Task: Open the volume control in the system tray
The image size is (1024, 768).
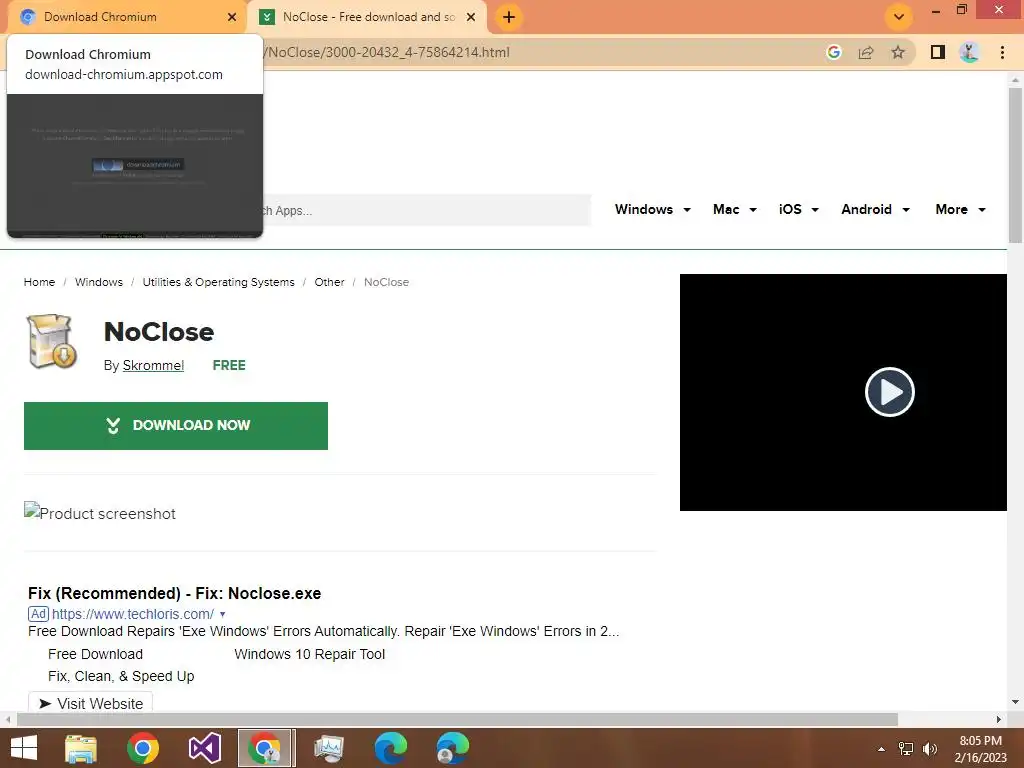Action: pyautogui.click(x=930, y=749)
